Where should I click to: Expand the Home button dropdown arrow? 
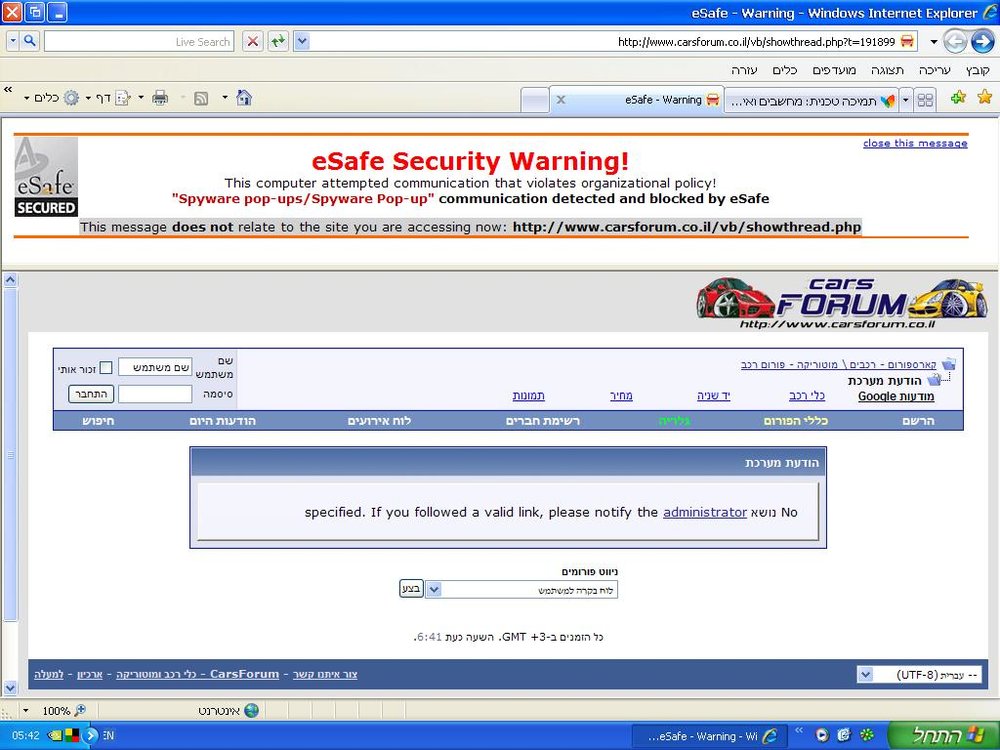point(224,98)
